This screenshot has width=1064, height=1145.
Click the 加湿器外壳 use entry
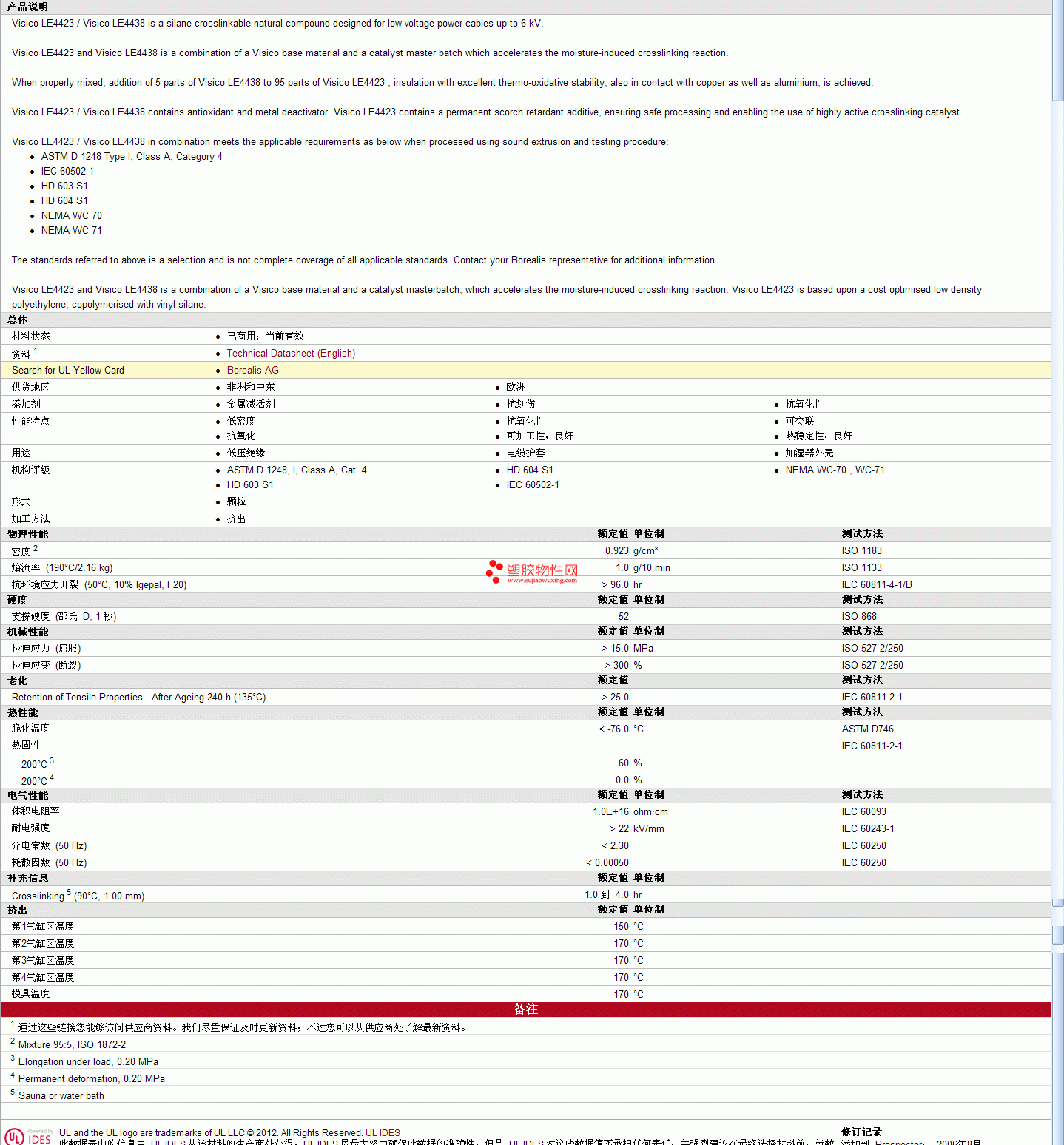(x=809, y=453)
